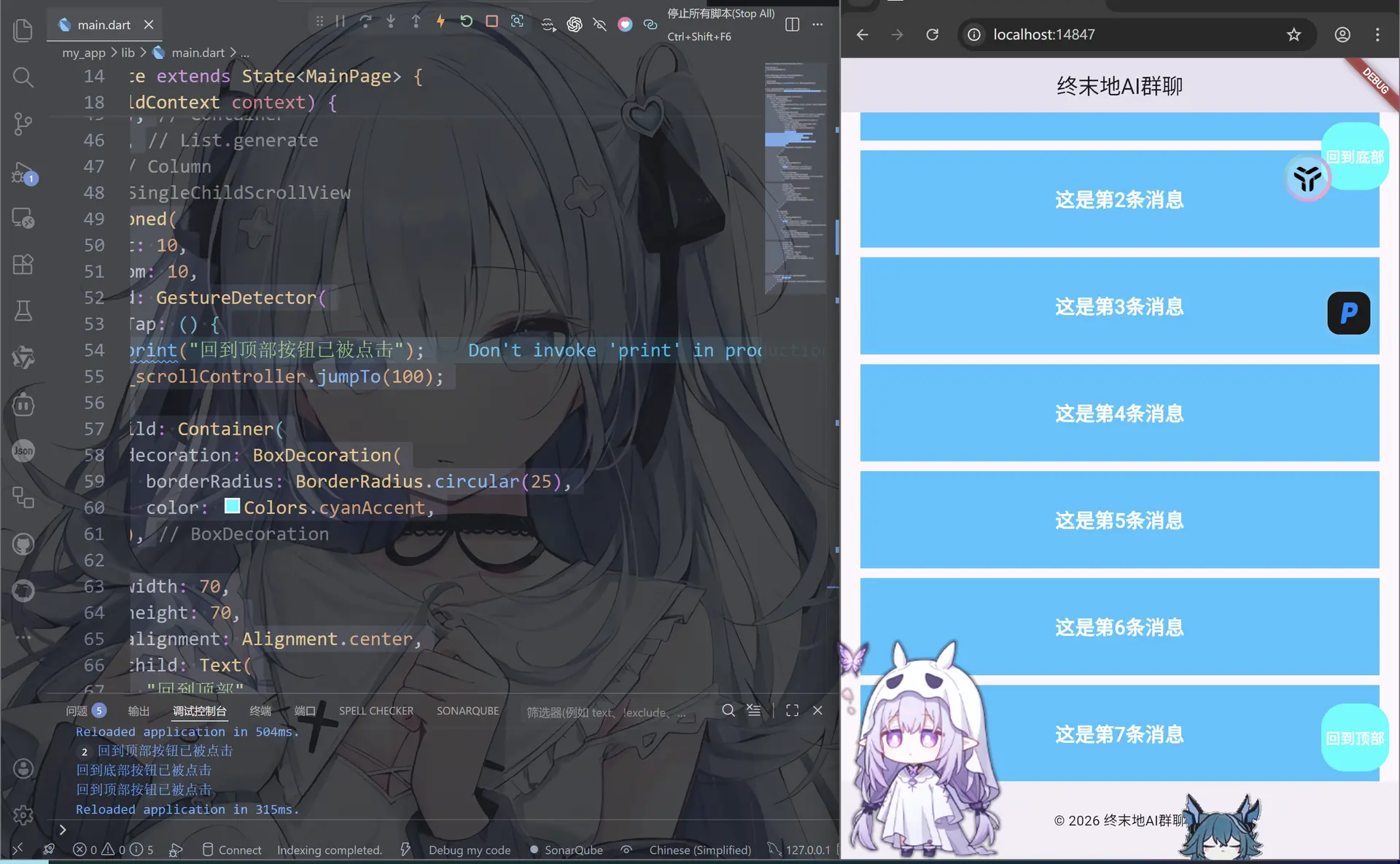The image size is (1400, 864).
Task: Restart the debug session with green arrow
Action: 466,21
